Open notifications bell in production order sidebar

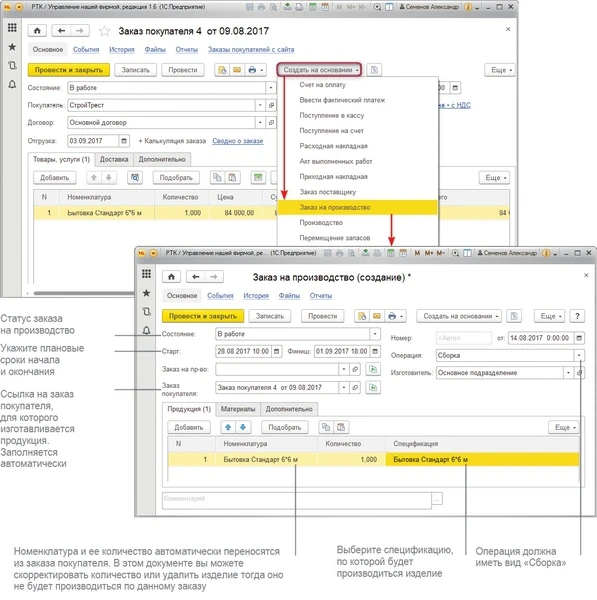pos(146,330)
